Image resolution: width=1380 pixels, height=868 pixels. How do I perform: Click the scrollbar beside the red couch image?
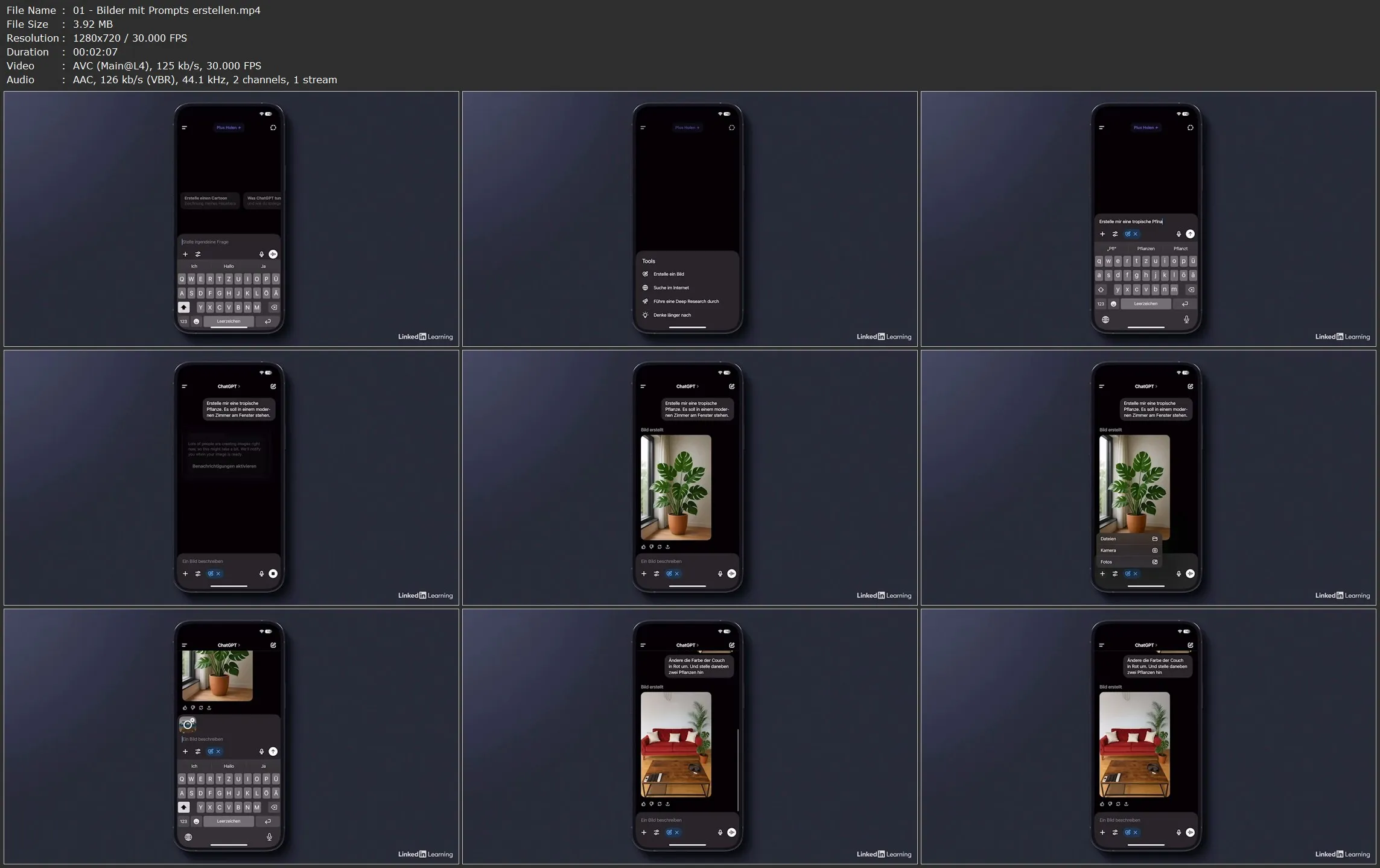click(x=738, y=770)
